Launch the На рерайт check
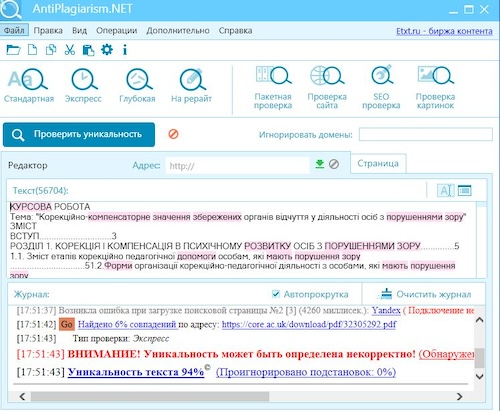 (191, 85)
